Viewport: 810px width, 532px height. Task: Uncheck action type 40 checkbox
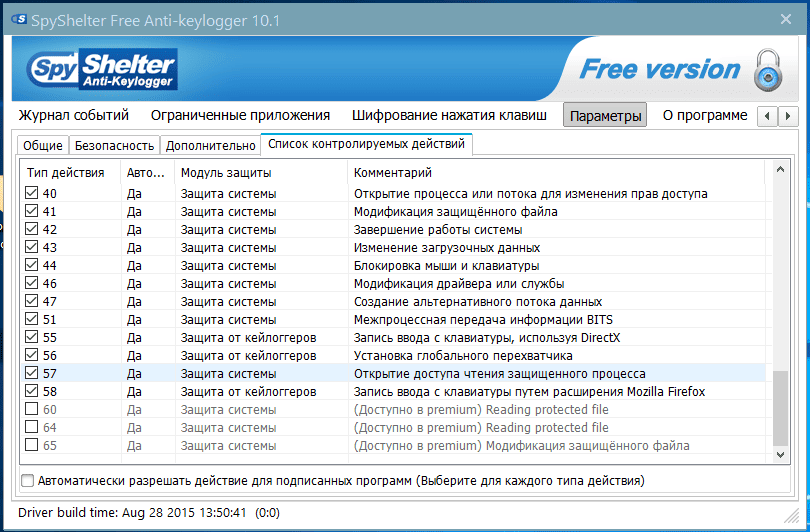pyautogui.click(x=32, y=193)
